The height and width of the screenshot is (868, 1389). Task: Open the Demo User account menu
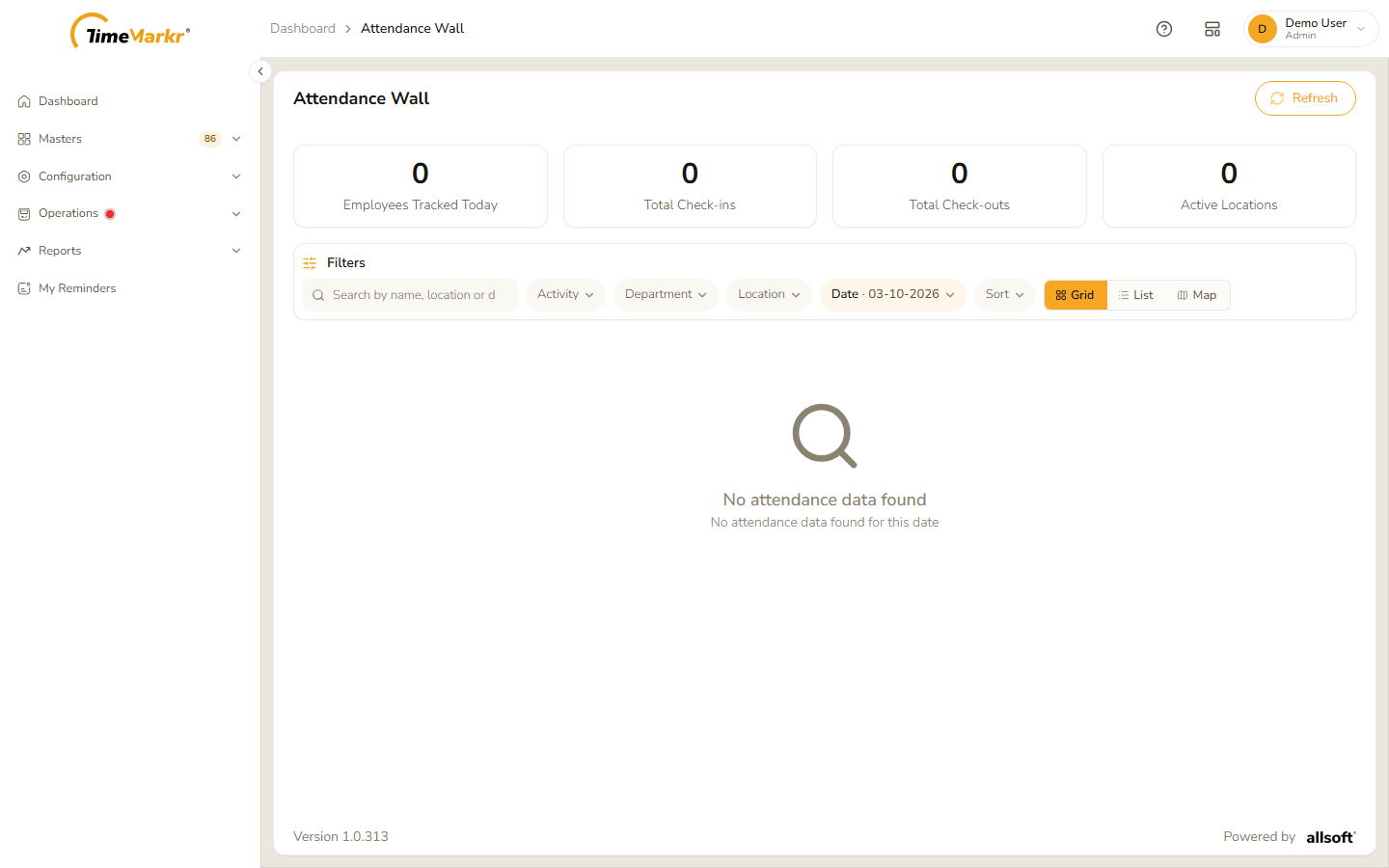1311,29
